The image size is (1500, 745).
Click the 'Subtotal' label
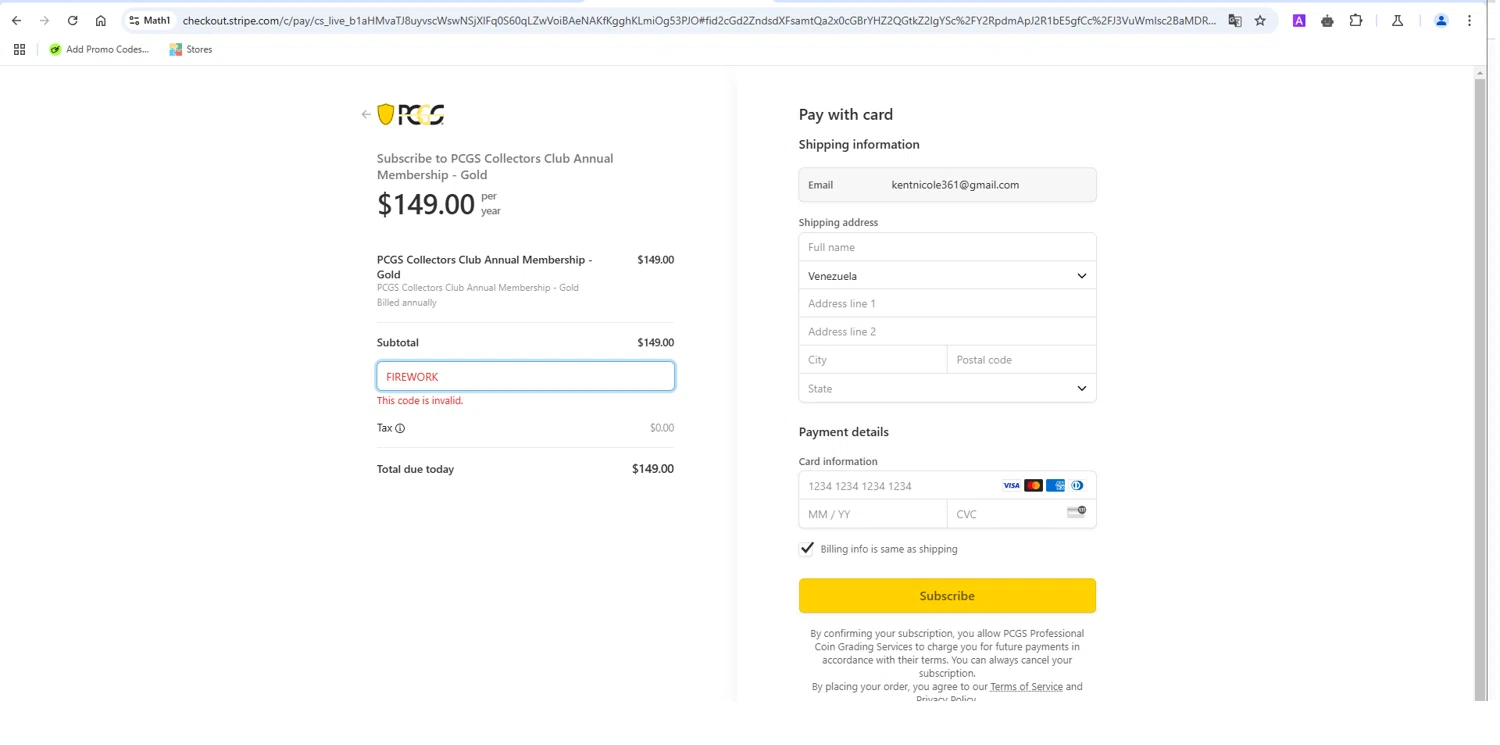398,343
